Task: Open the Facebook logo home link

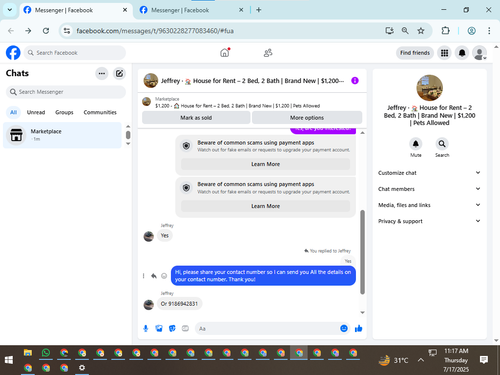Action: point(13,53)
